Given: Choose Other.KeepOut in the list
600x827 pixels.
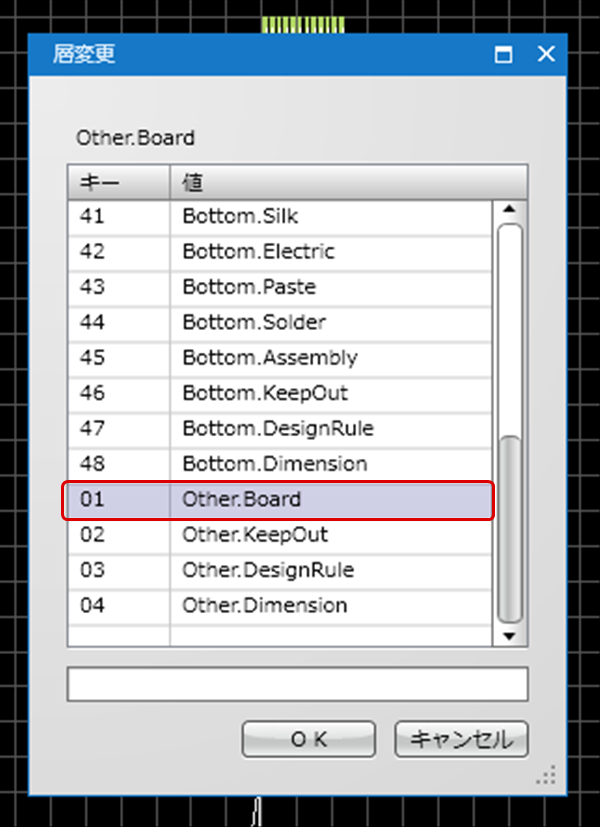Looking at the screenshot, I should point(280,535).
